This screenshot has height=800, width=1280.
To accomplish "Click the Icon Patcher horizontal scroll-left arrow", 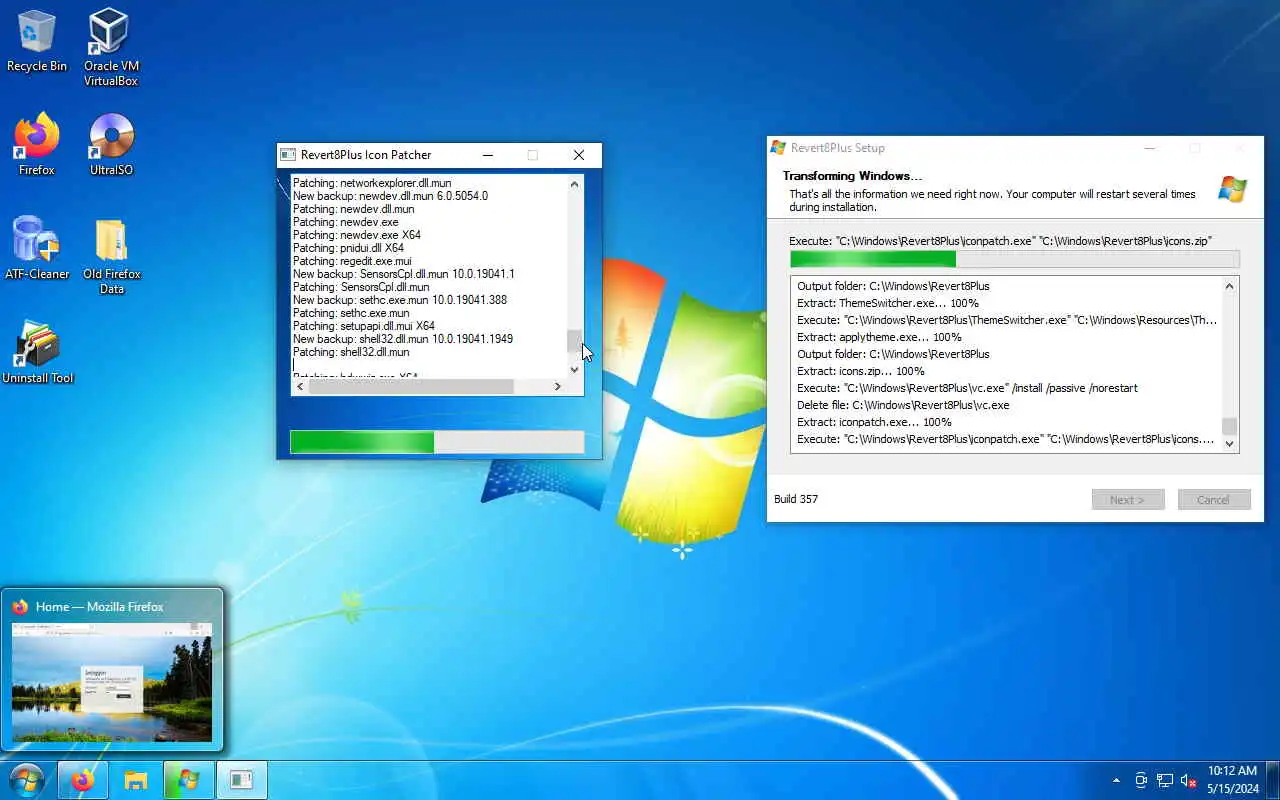I will pyautogui.click(x=299, y=386).
